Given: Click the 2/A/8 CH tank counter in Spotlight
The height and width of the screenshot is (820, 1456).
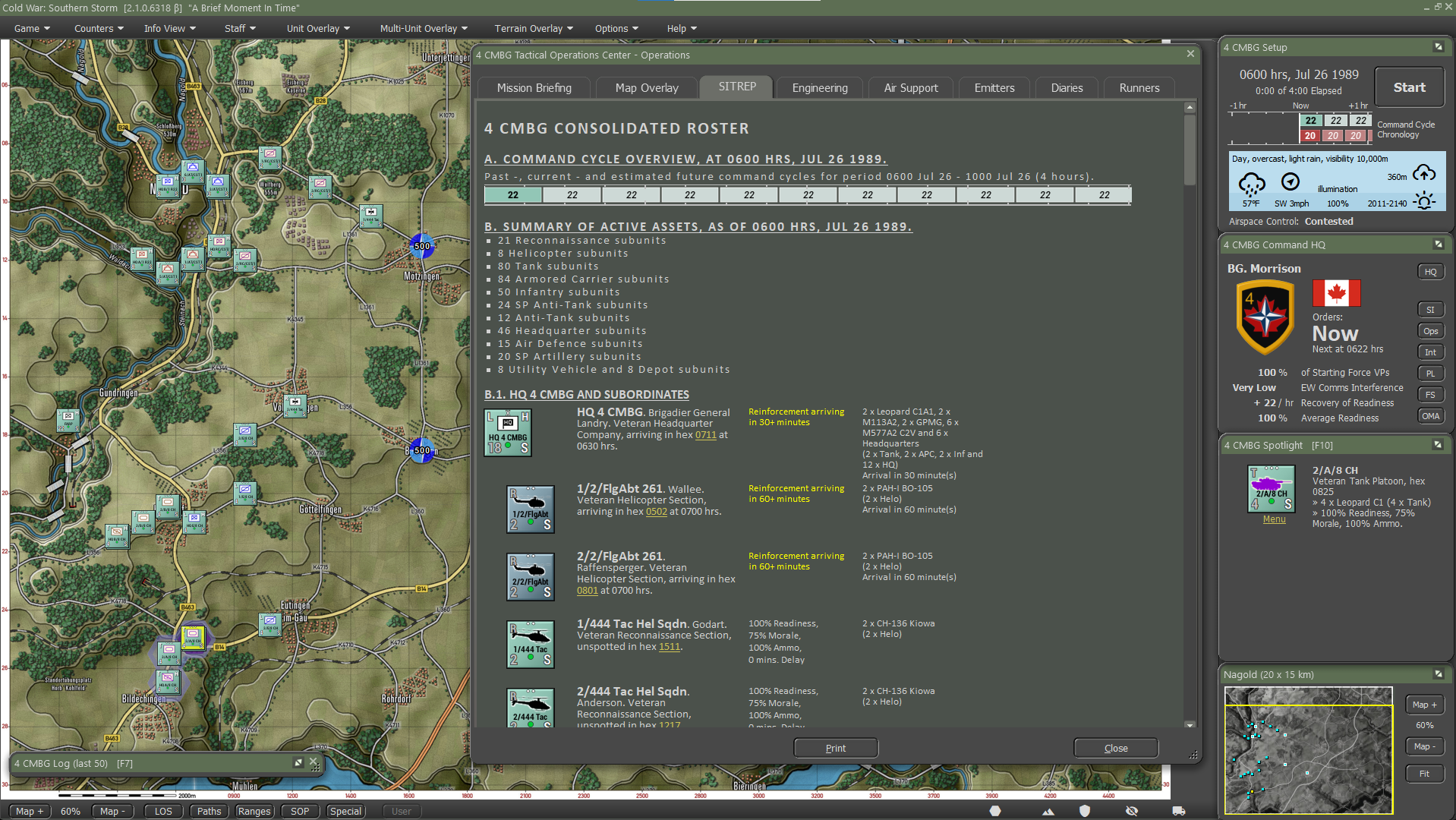Looking at the screenshot, I should [1271, 489].
